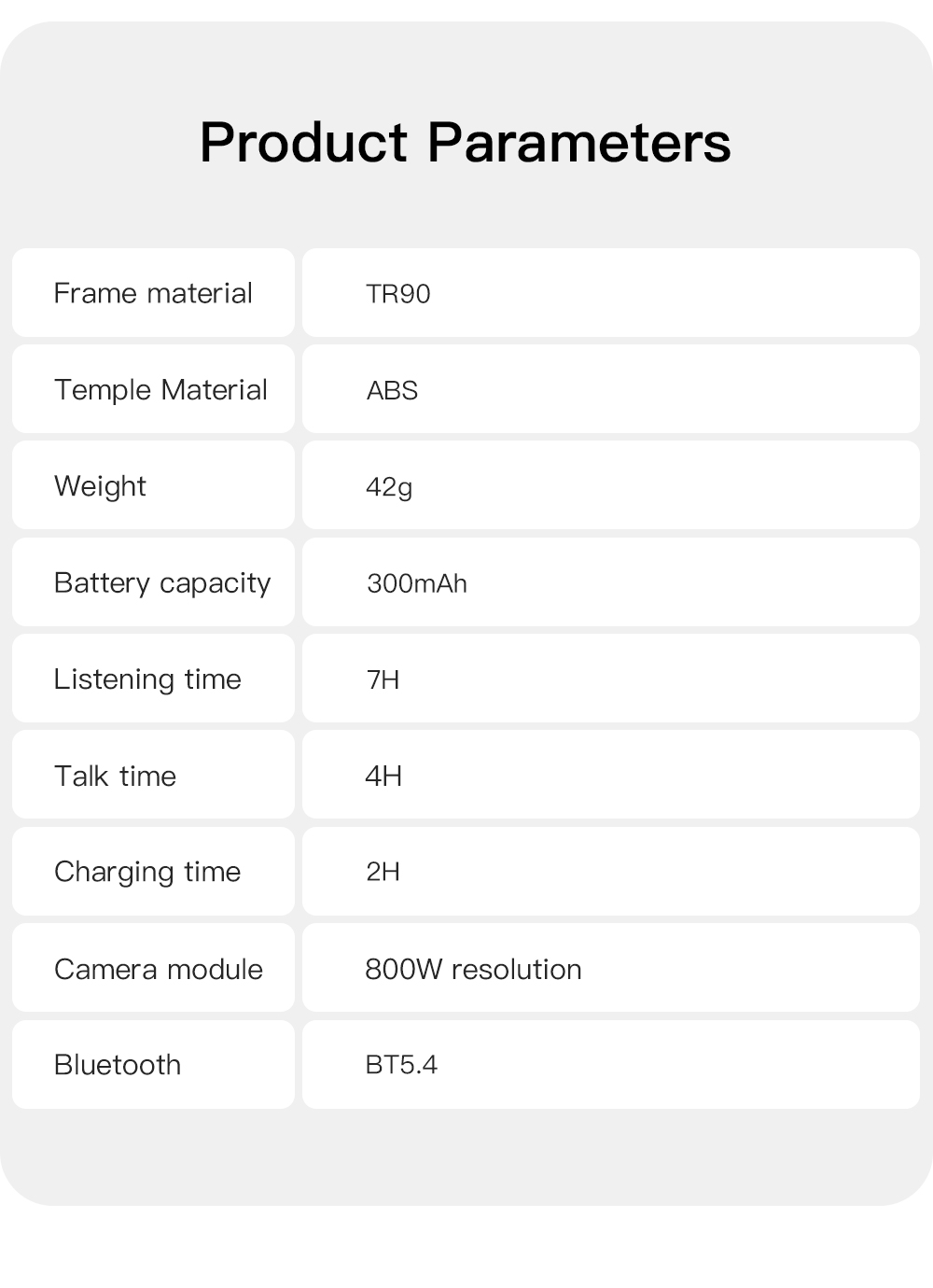Image resolution: width=933 pixels, height=1288 pixels.
Task: Click the 7H listening time value
Action: tap(383, 679)
